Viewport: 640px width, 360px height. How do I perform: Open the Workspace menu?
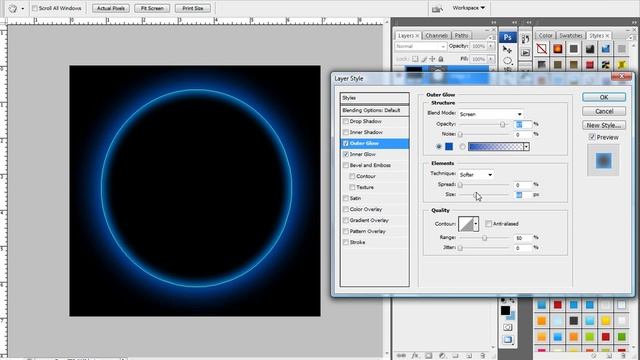(x=468, y=8)
